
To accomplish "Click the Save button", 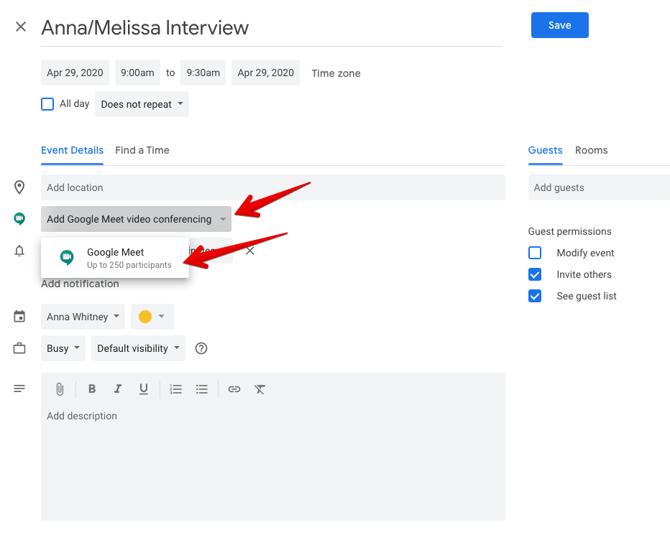I will [559, 25].
